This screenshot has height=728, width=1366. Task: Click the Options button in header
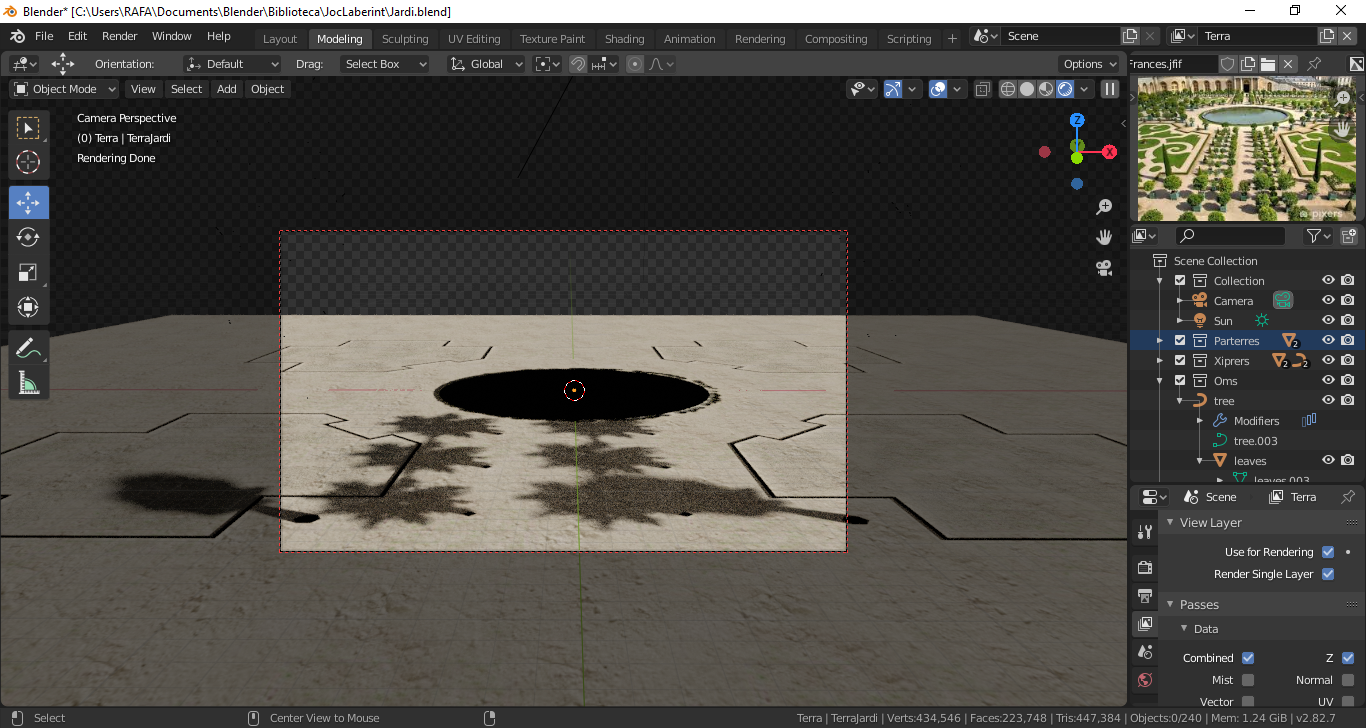(1089, 64)
